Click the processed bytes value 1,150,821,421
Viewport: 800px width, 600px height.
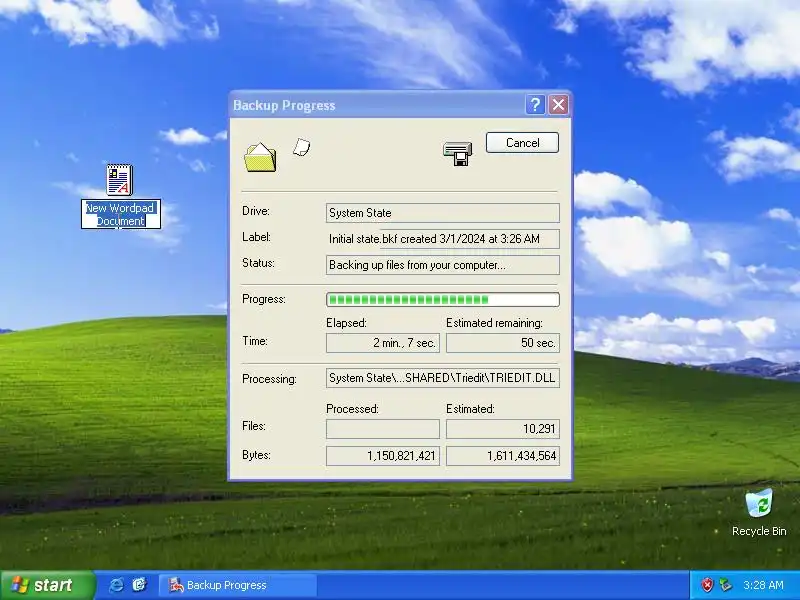click(x=383, y=456)
